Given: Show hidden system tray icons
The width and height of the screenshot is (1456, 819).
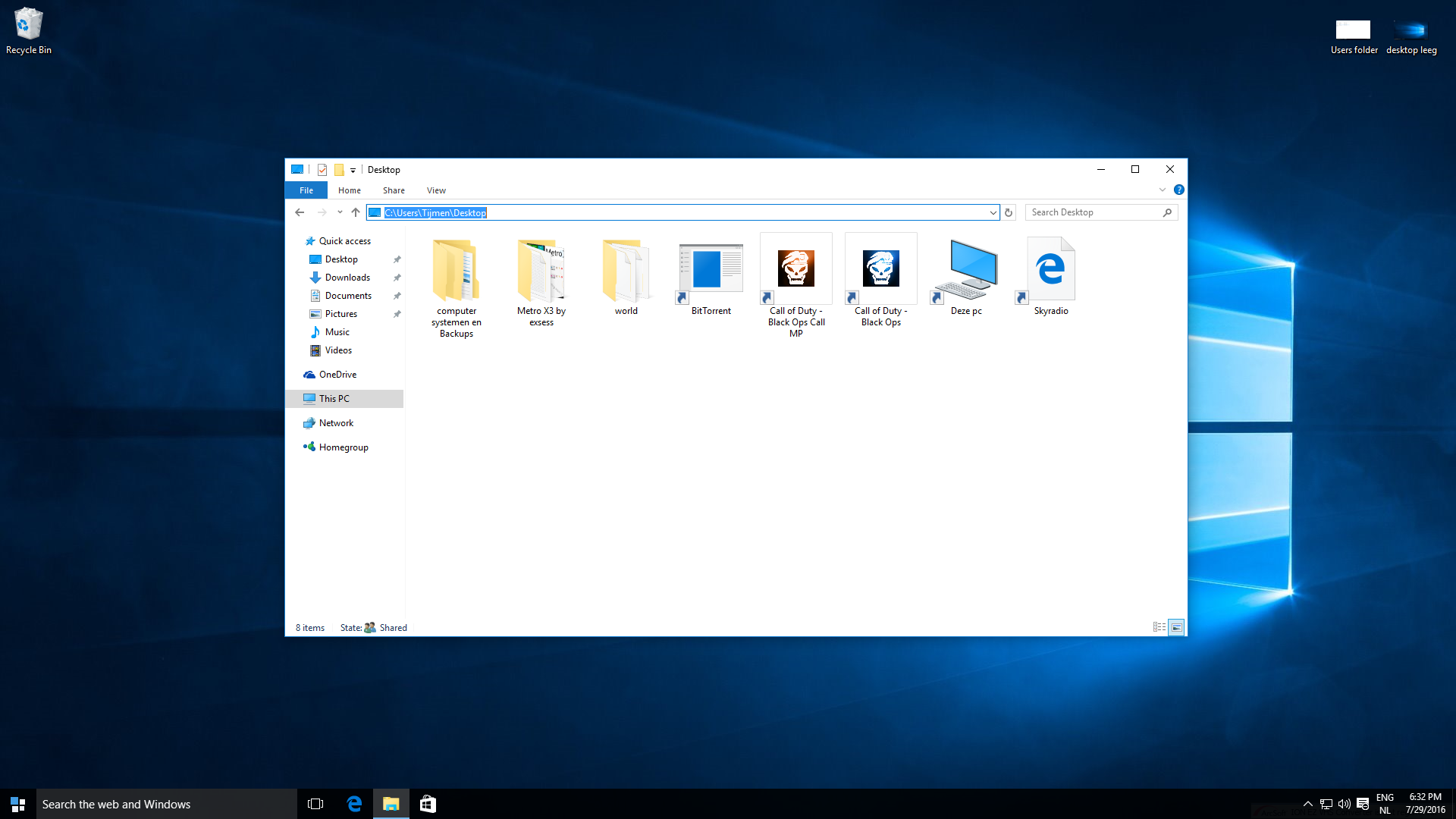Looking at the screenshot, I should coord(1307,804).
